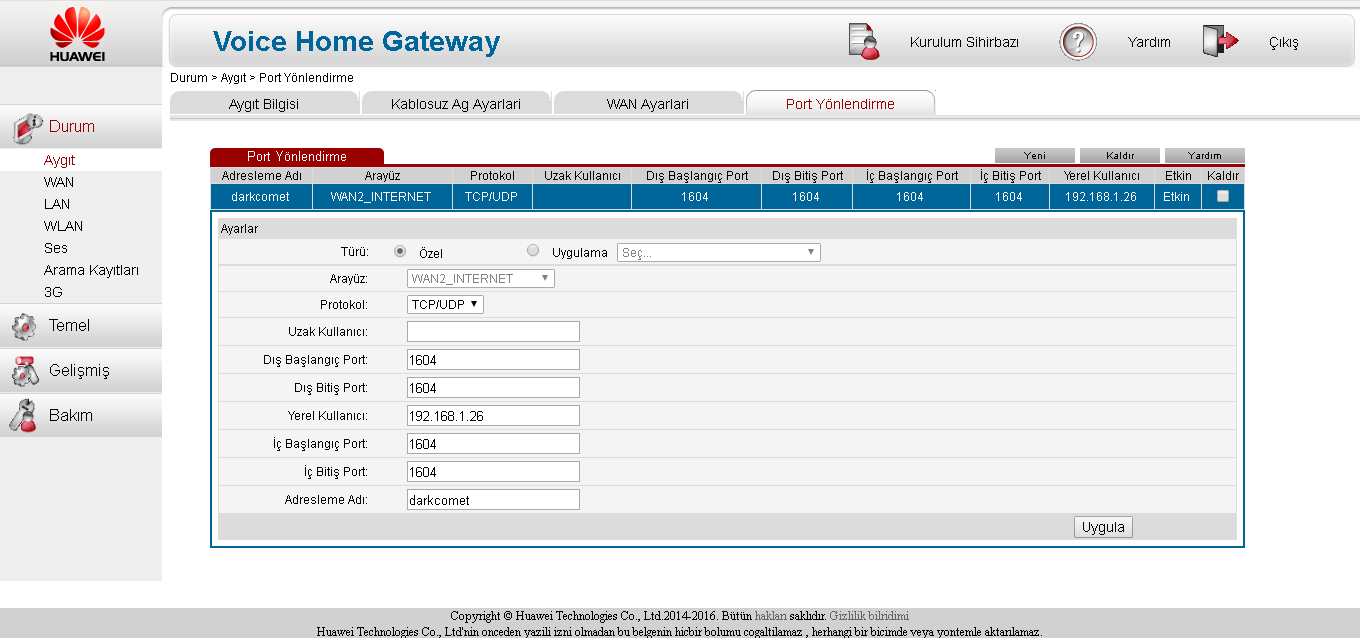
Task: Click the İç Bitiş Port field
Action: click(x=493, y=472)
